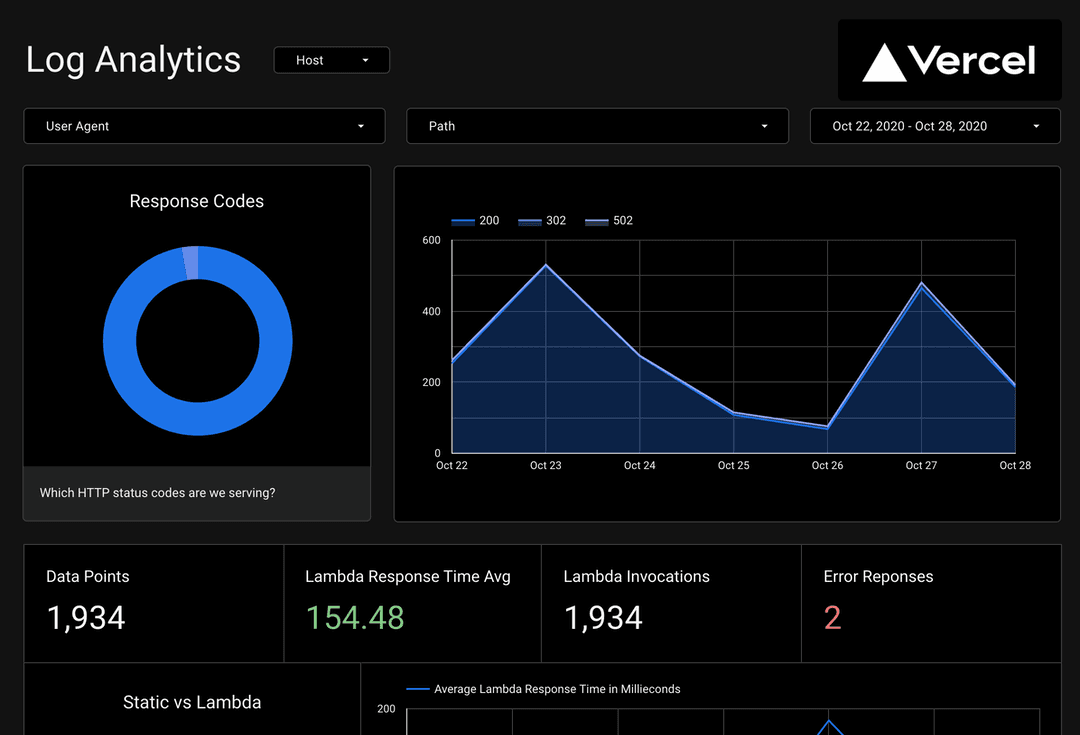Screen dimensions: 1080x735
Task: Select the Lambda Response Time Avg value
Action: coord(355,618)
